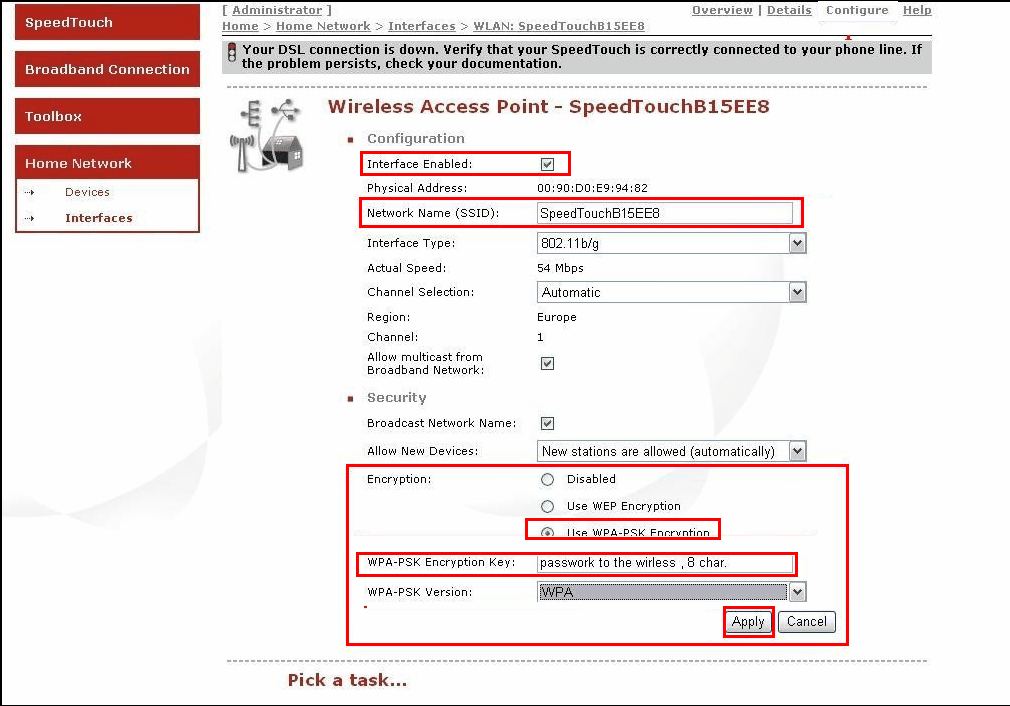This screenshot has height=706, width=1010.
Task: Select the Disabled encryption option
Action: tap(547, 479)
